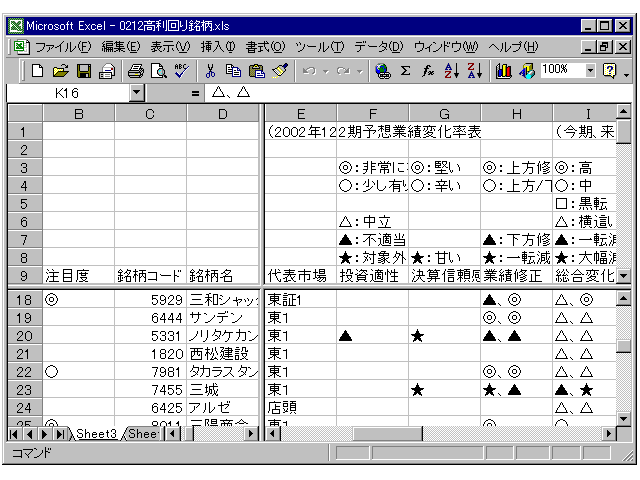
Task: Select cell with code 5929
Action: 150,300
